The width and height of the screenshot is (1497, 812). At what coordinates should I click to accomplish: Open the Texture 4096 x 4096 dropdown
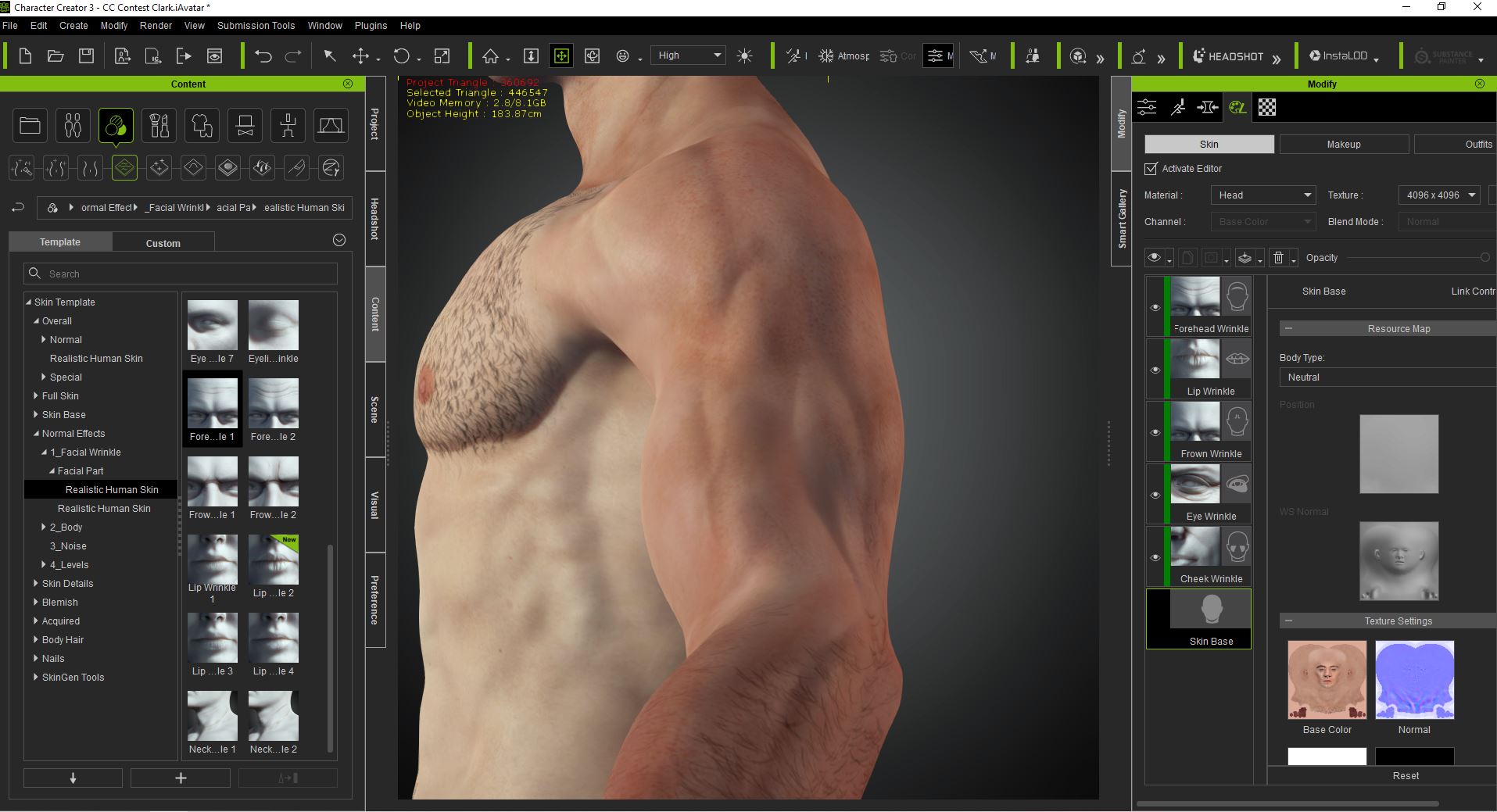coord(1439,195)
